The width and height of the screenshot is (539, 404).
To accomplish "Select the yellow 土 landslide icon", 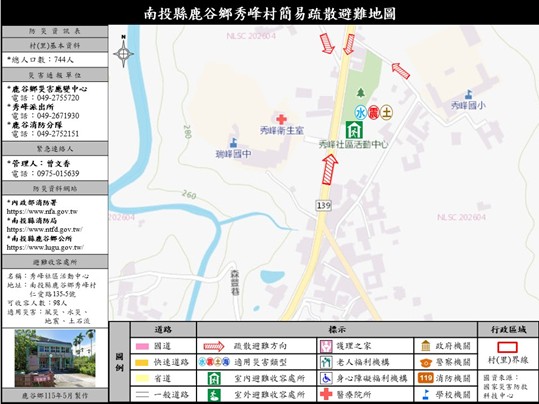I will pos(386,113).
